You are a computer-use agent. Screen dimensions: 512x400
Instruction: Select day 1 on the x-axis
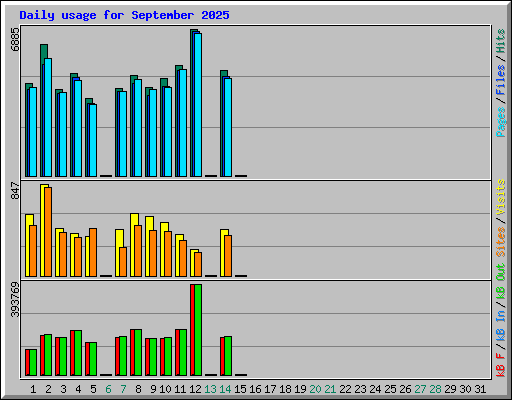click(33, 389)
